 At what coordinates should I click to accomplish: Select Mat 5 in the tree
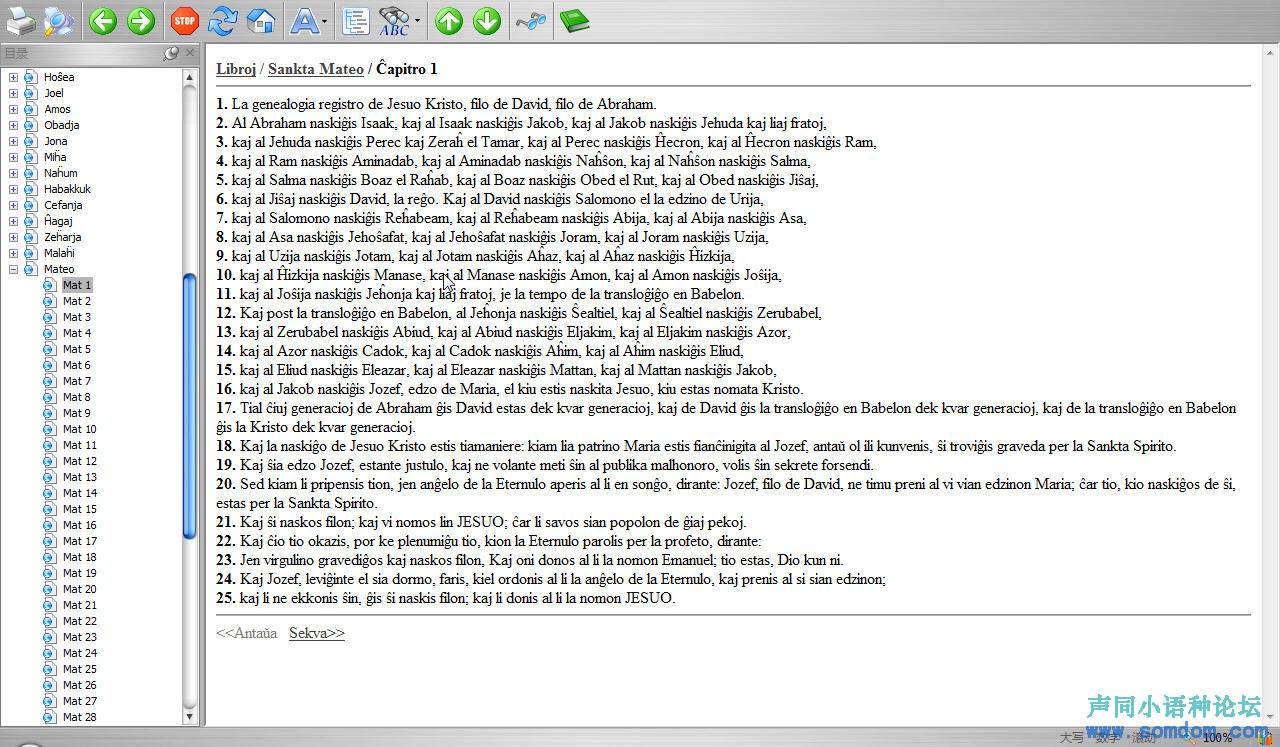point(77,349)
